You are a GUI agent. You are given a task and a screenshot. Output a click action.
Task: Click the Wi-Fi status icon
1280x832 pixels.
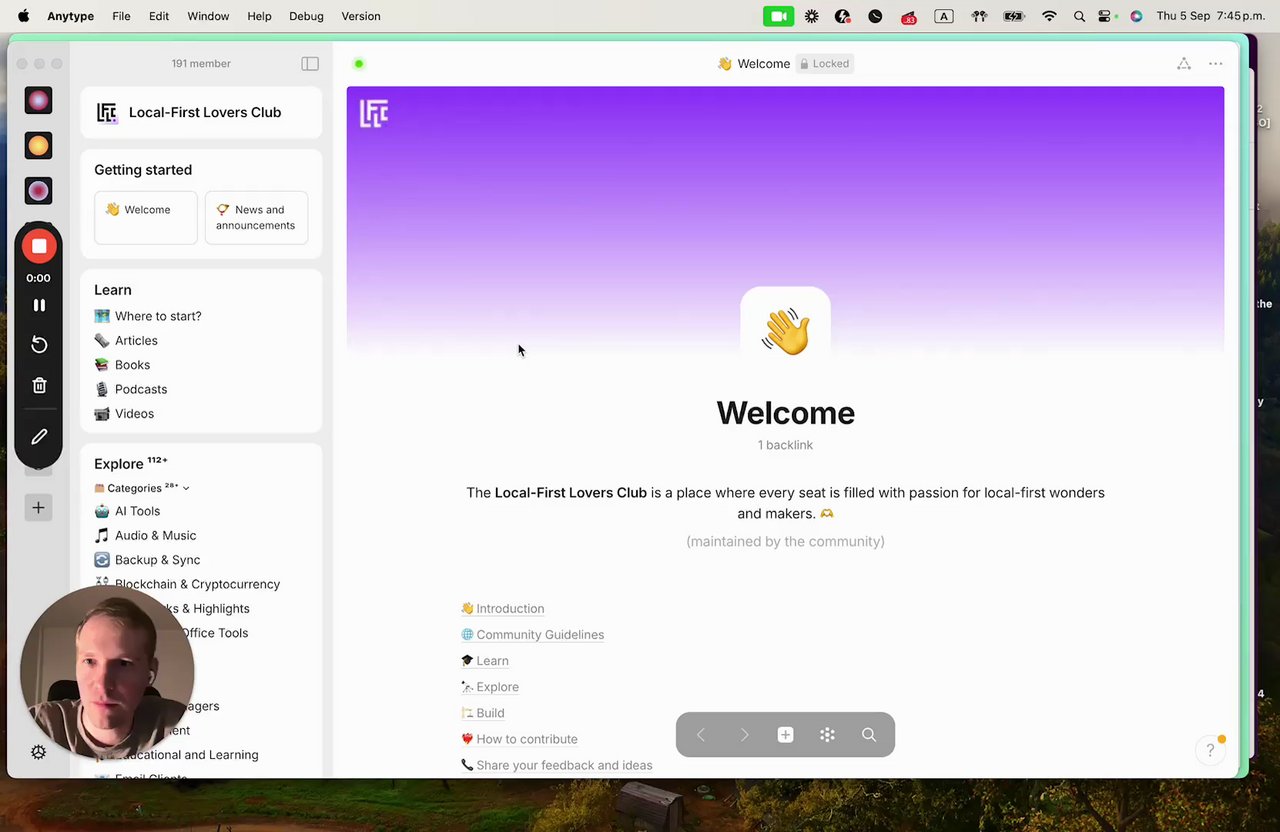point(1049,16)
